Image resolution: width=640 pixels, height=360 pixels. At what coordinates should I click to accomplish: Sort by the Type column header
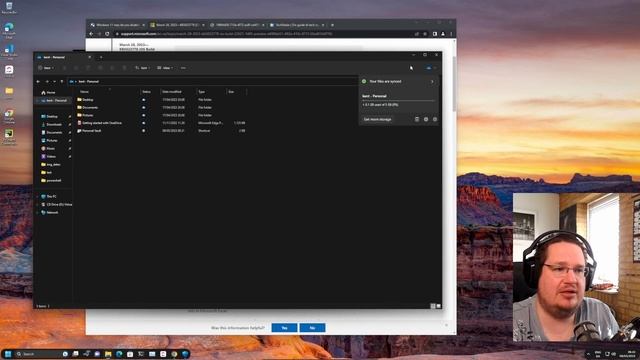202,92
